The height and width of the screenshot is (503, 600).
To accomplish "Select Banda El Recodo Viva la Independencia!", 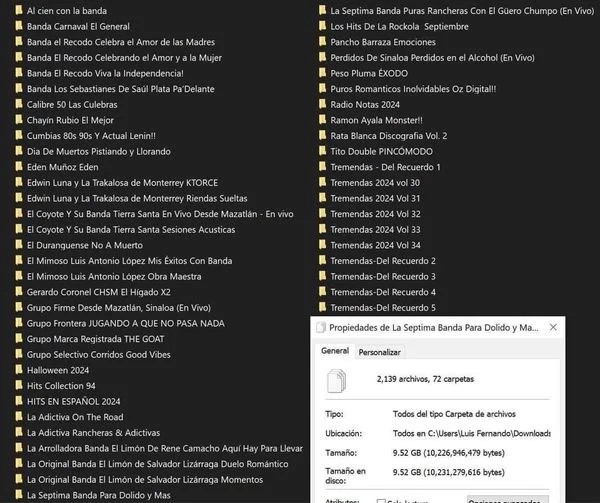I will tap(105, 73).
